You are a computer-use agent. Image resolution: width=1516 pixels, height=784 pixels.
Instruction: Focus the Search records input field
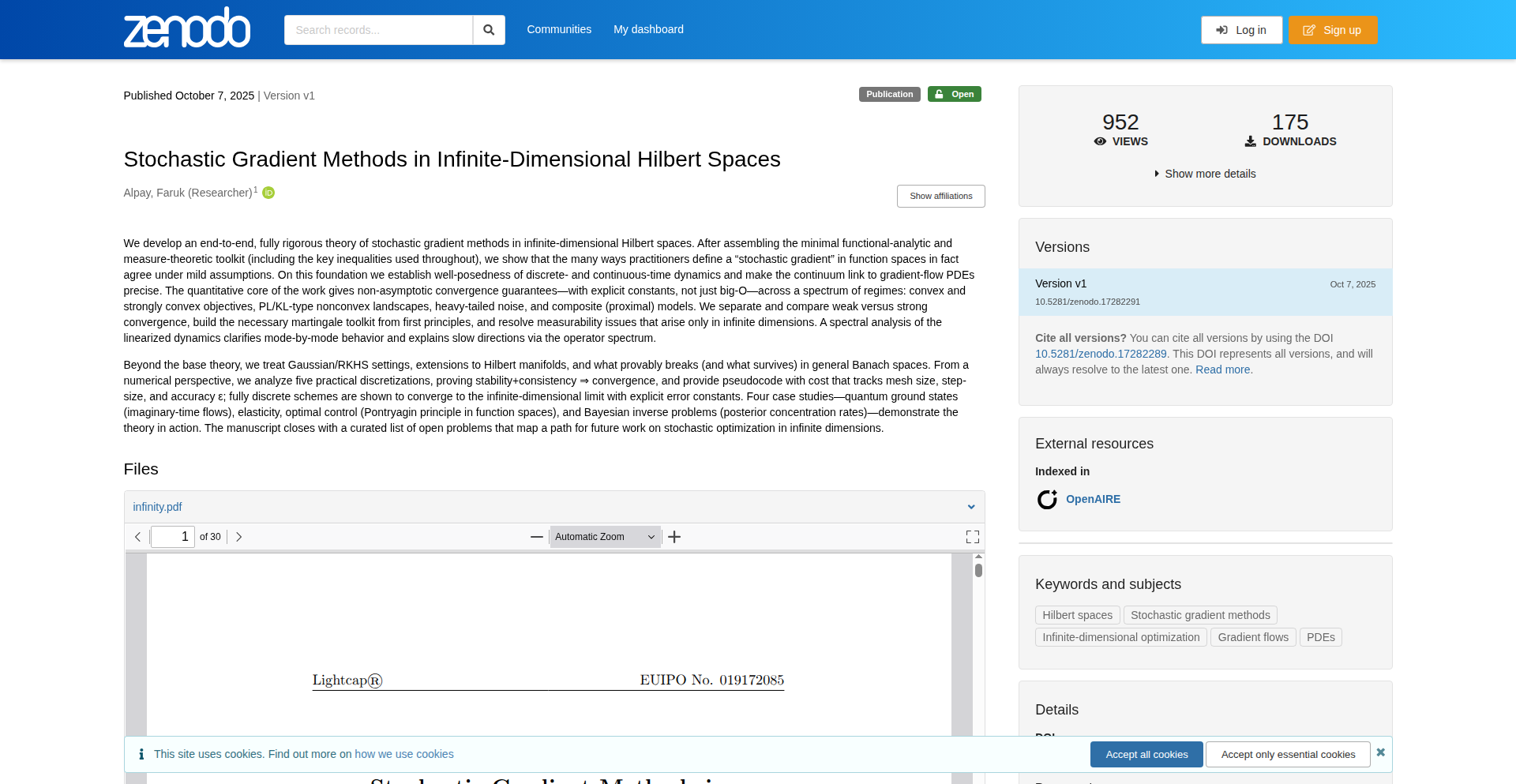coord(379,30)
